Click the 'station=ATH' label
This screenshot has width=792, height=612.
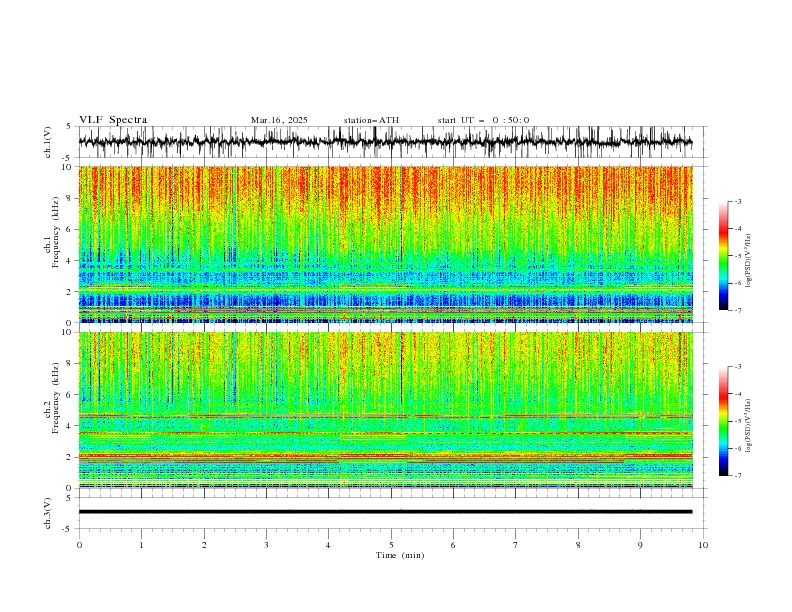(371, 120)
